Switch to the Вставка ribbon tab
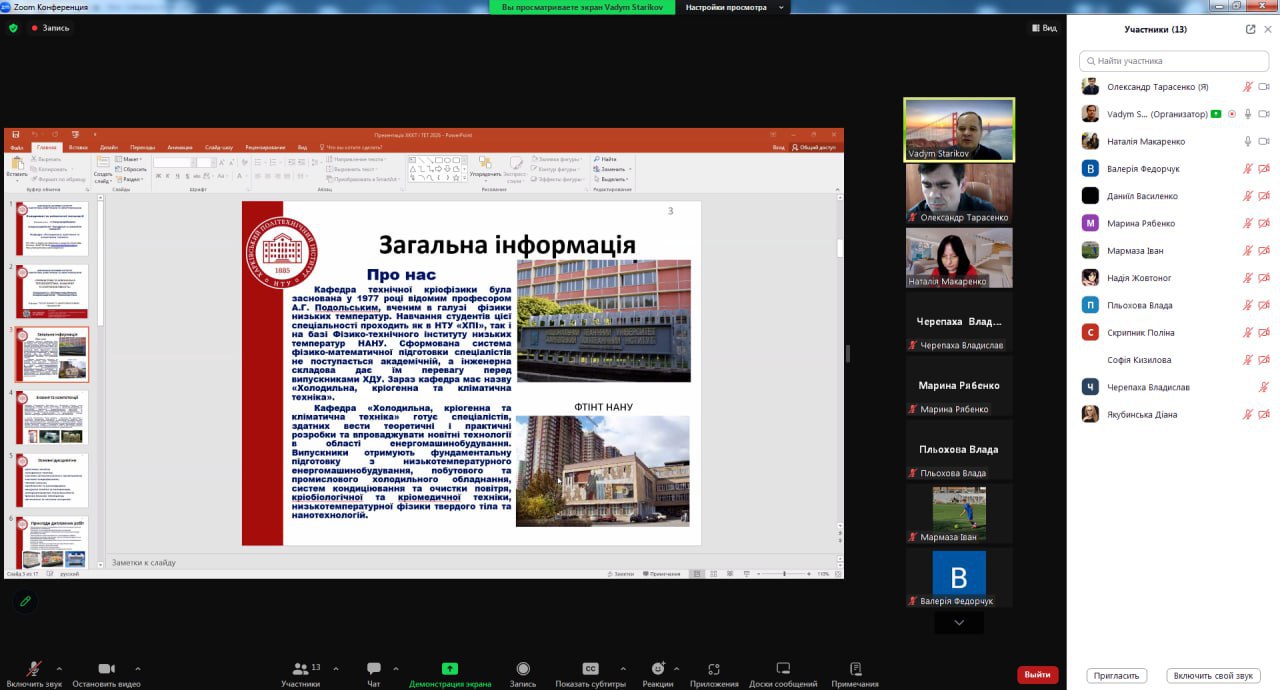Screen dimensions: 1280x690 coord(78,147)
